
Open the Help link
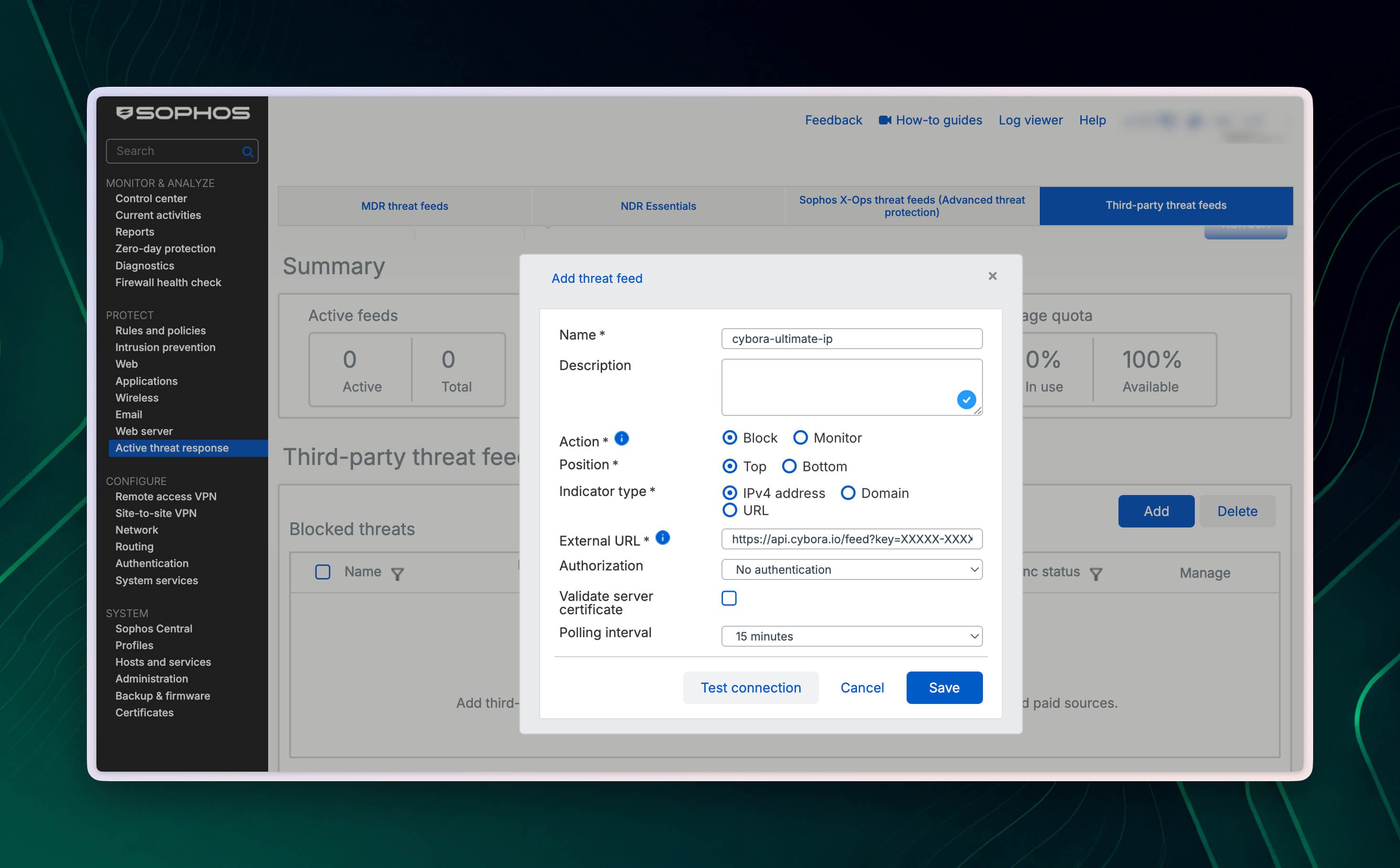(1092, 120)
